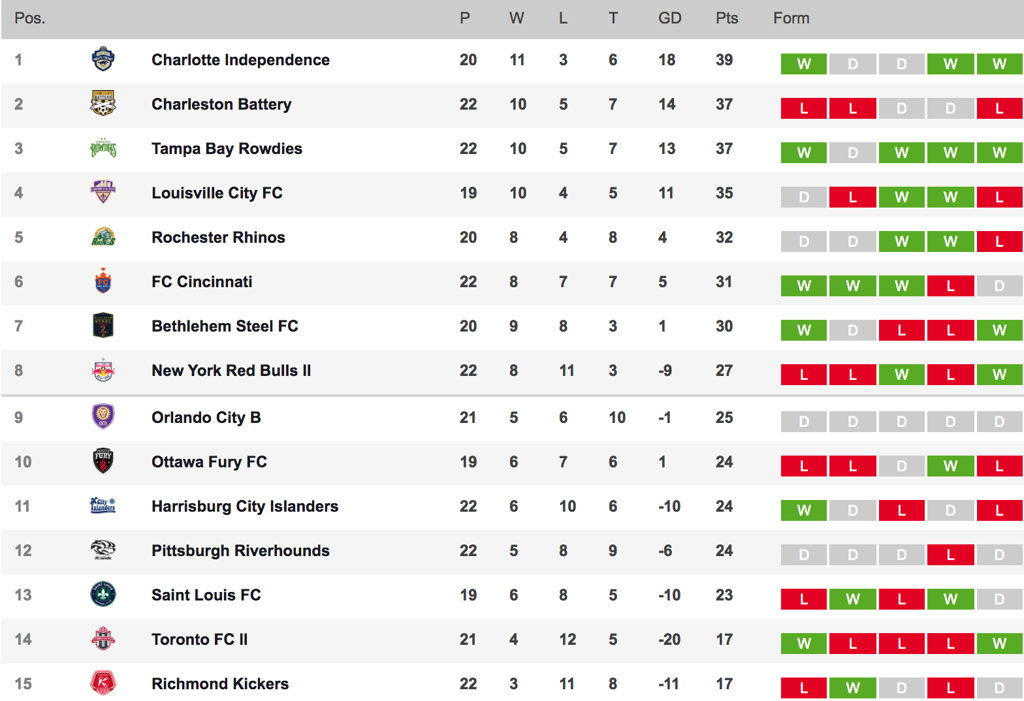Click the Richmond Kickers red badge
The image size is (1024, 701).
pyautogui.click(x=103, y=683)
